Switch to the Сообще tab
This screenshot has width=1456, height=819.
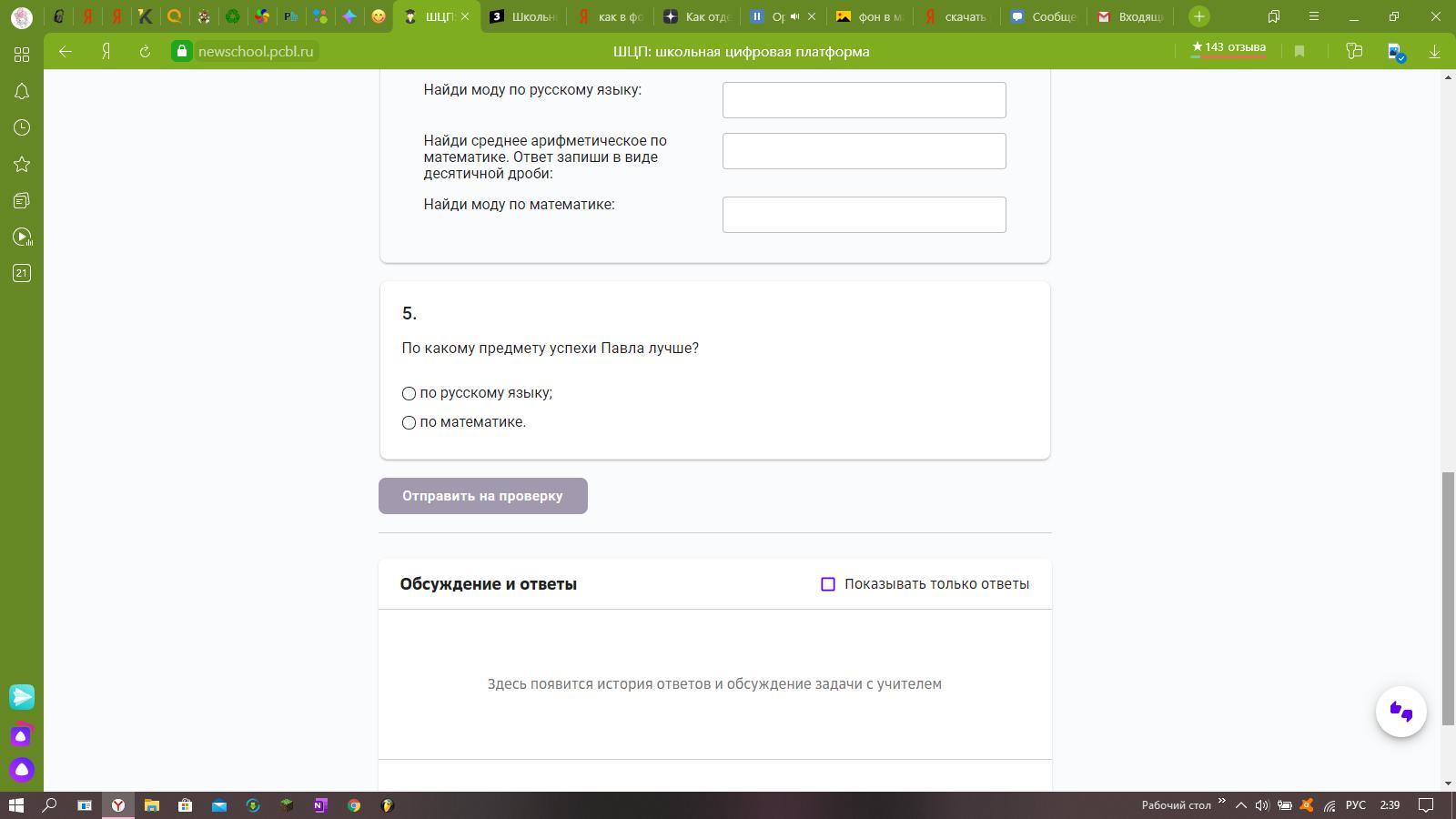pos(1045,16)
